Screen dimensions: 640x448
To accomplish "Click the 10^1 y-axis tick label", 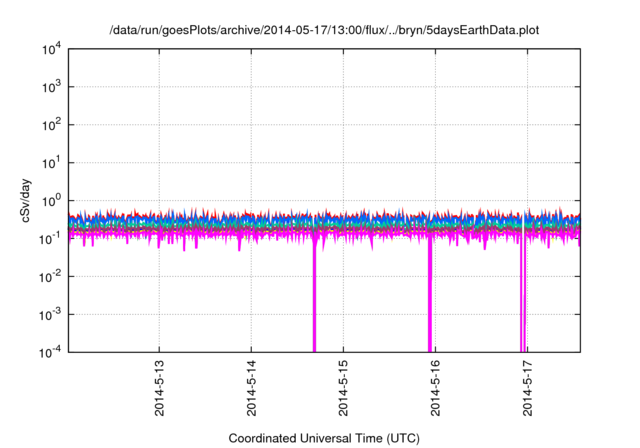I will 51,163.
